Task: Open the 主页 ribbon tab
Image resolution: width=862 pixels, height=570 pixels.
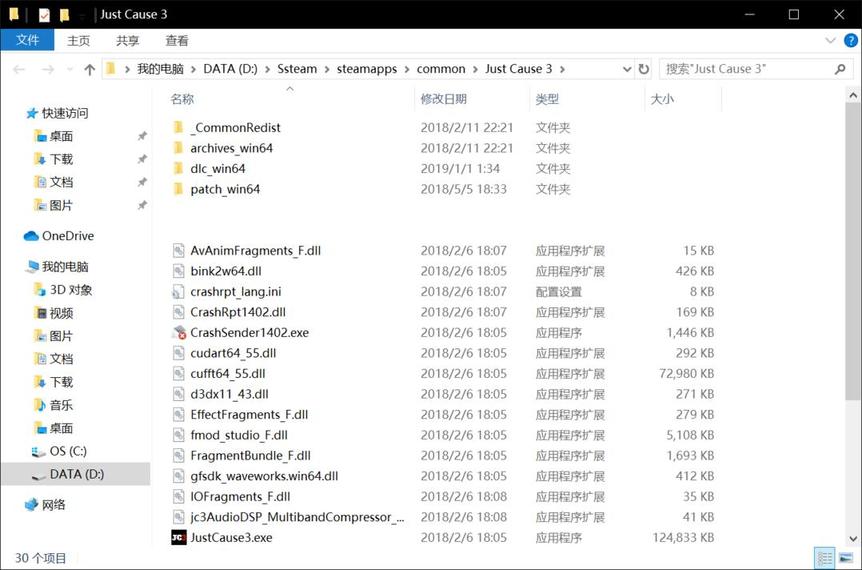Action: [78, 40]
